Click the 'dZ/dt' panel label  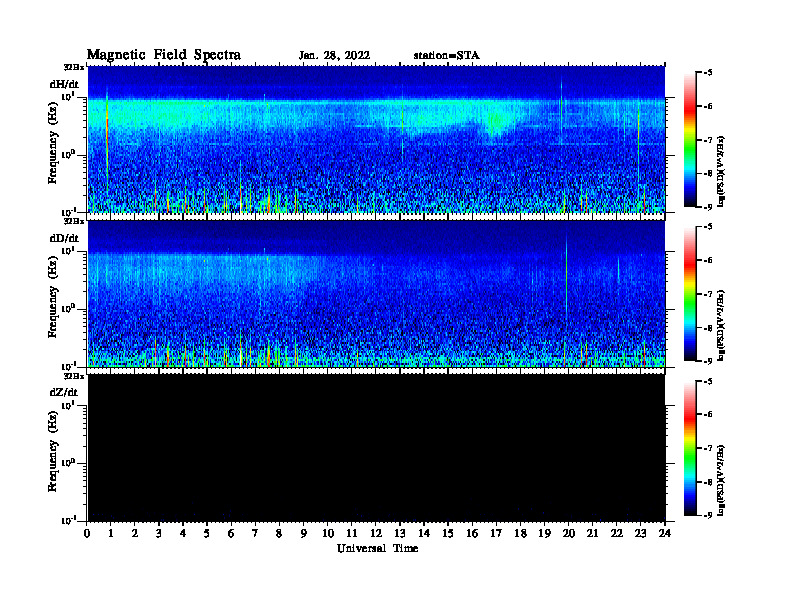tap(64, 392)
